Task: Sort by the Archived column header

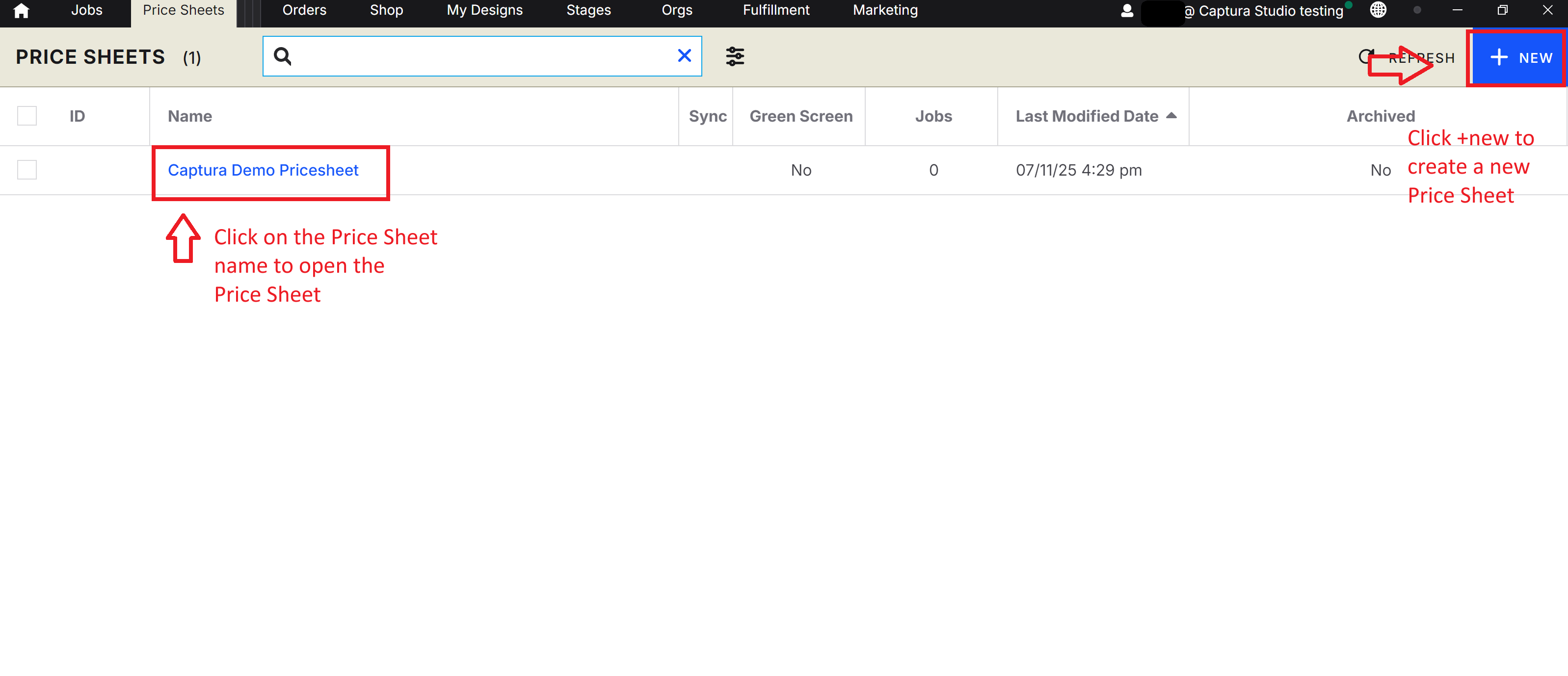Action: (1381, 116)
